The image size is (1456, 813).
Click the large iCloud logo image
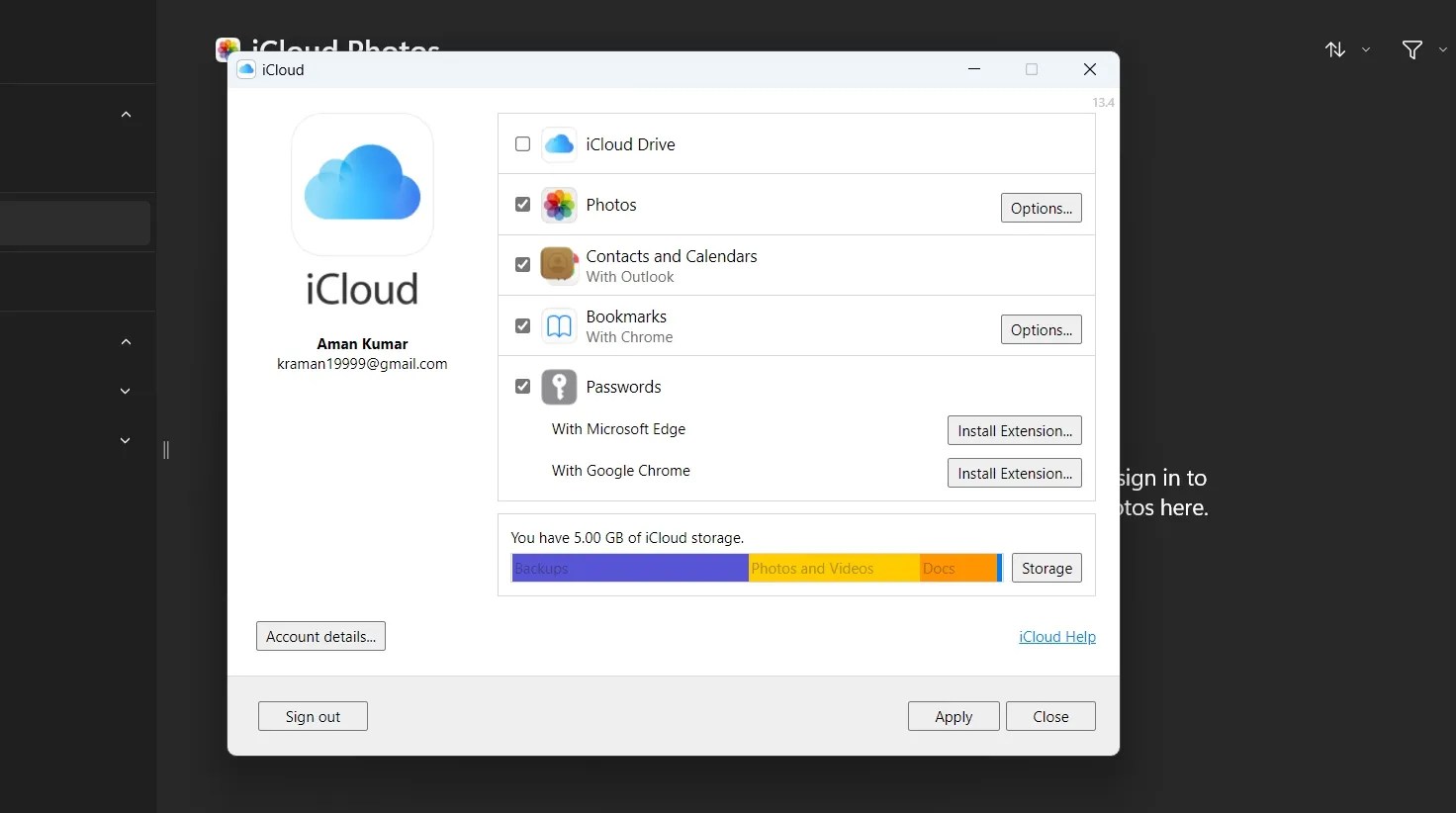tap(362, 185)
